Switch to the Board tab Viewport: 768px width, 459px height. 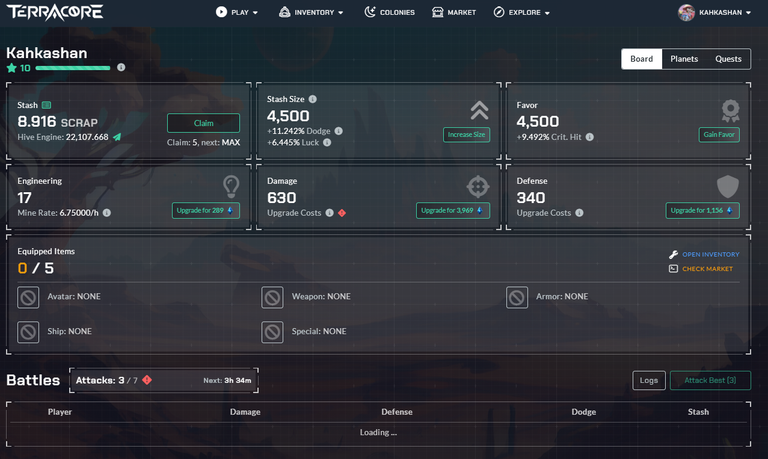click(642, 59)
